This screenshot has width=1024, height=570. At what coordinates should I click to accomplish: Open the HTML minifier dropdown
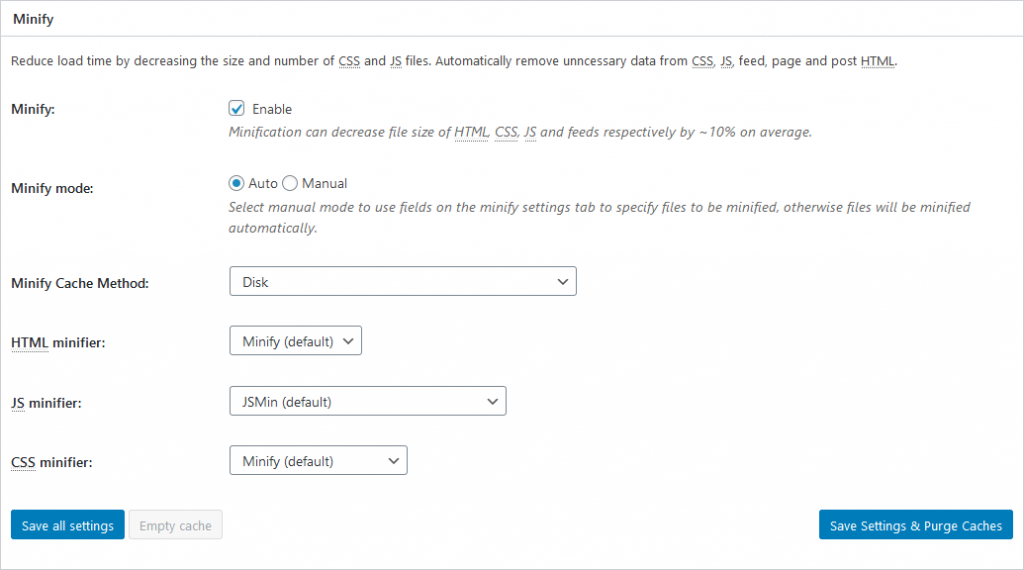(x=295, y=341)
